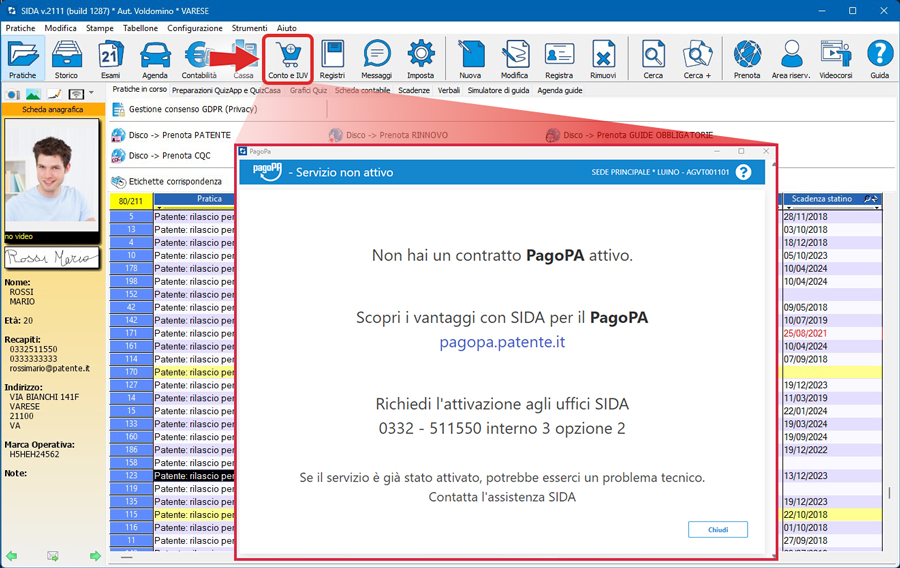Click the Videocorsi toolbar icon

coord(835,59)
